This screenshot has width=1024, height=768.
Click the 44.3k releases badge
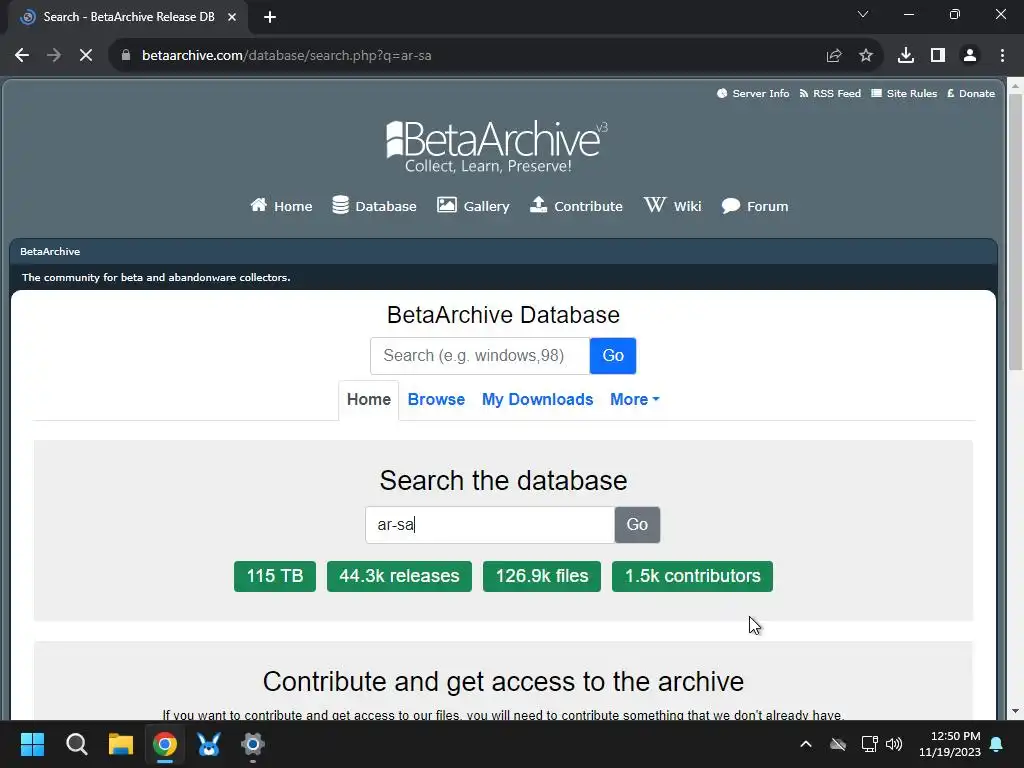point(399,576)
